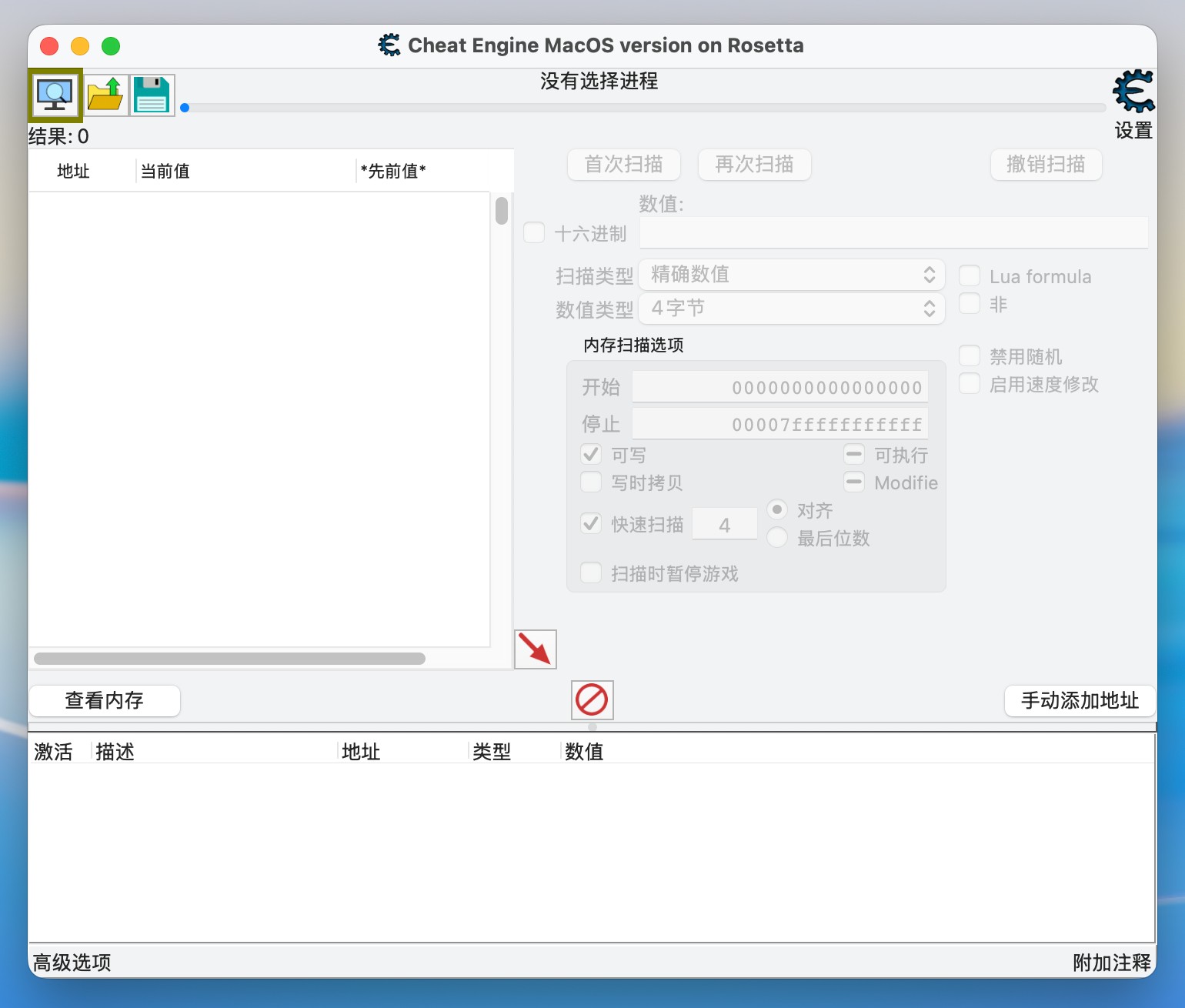
Task: Click the red circle clear list icon
Action: tap(592, 700)
